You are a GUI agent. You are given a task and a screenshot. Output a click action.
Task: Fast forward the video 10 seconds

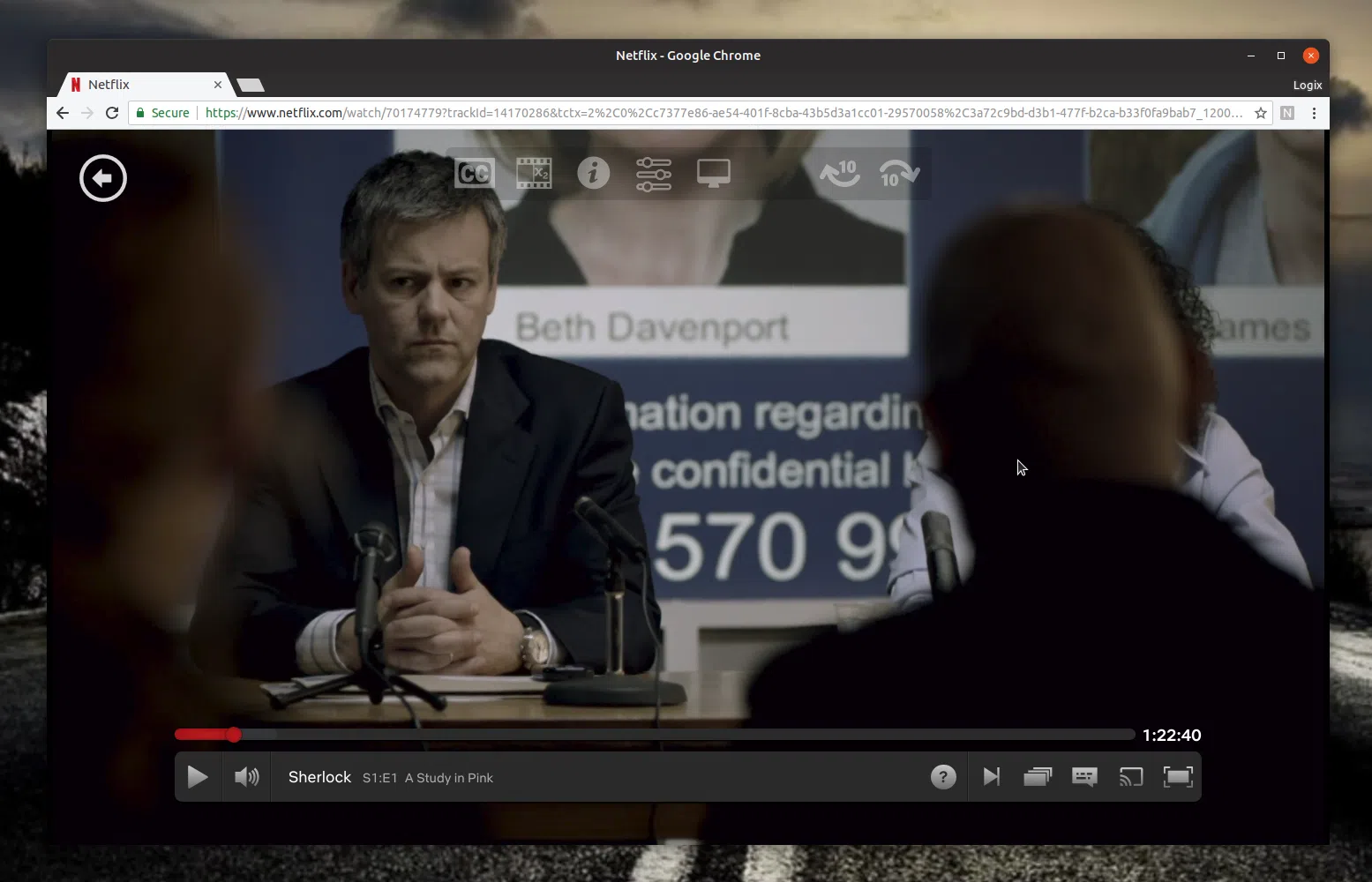[x=899, y=173]
